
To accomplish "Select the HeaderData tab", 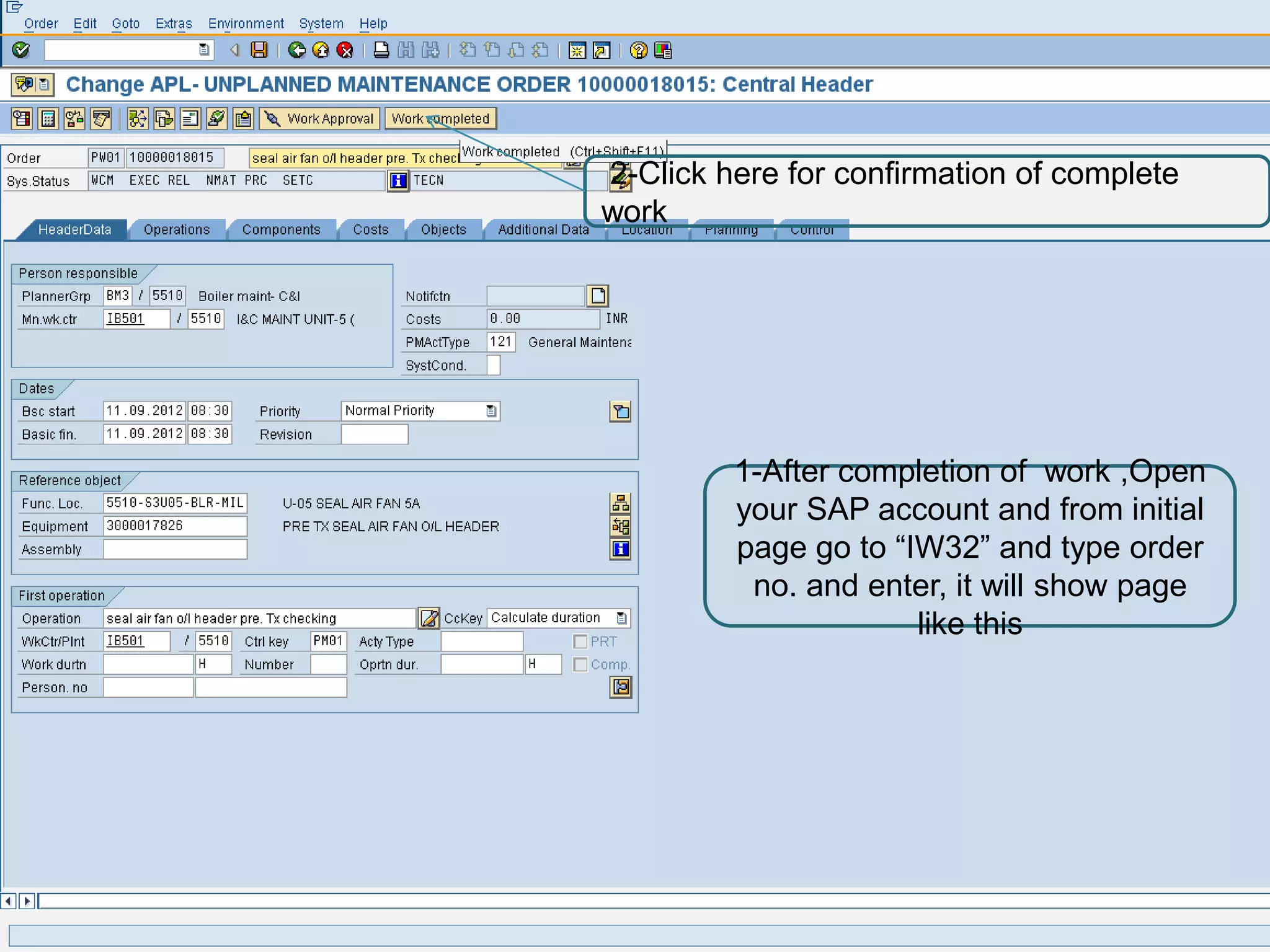I will tap(74, 230).
